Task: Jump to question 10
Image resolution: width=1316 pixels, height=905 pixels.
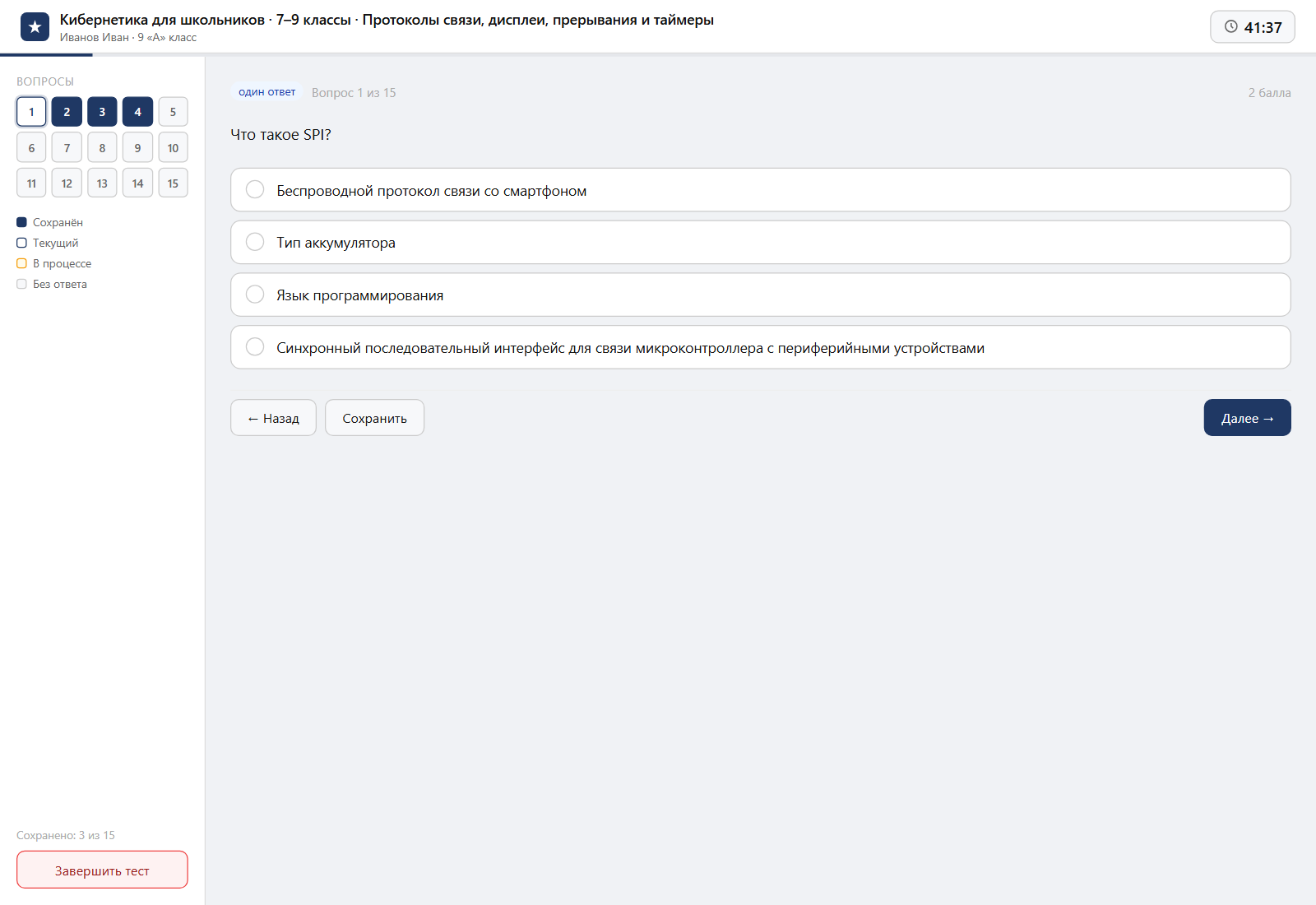Action: pos(173,147)
